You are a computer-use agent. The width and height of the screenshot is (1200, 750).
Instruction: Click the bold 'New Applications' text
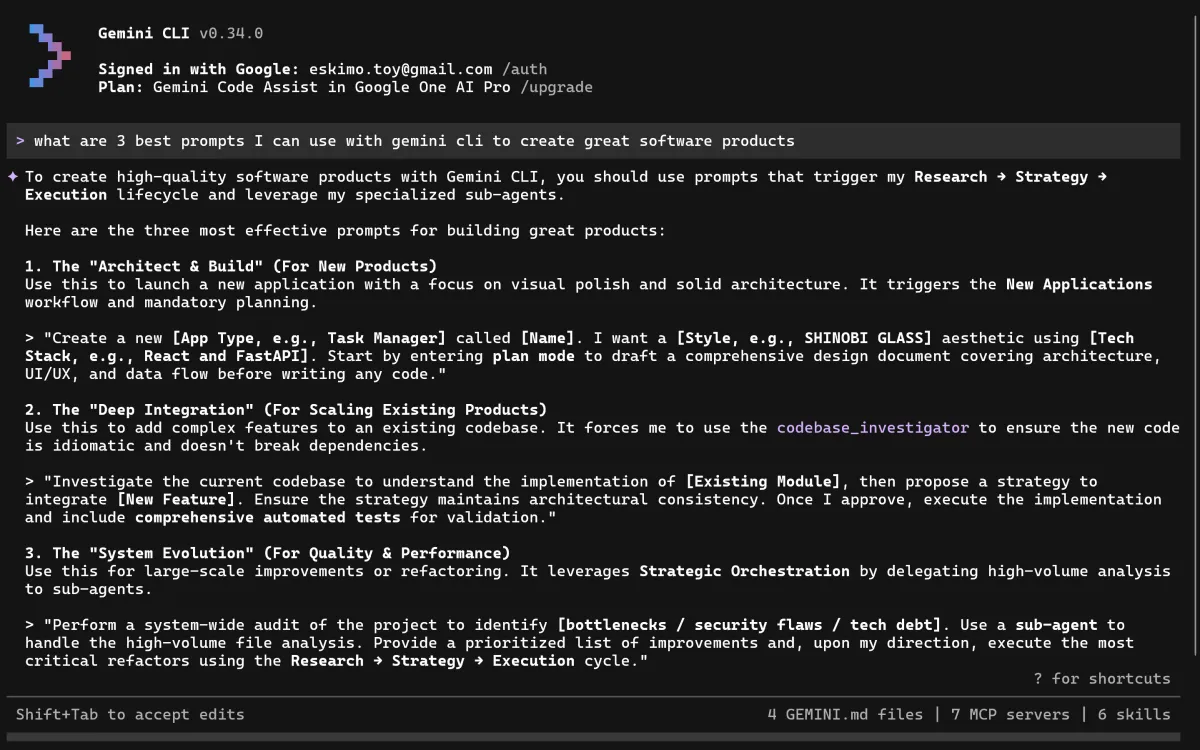click(x=1079, y=284)
